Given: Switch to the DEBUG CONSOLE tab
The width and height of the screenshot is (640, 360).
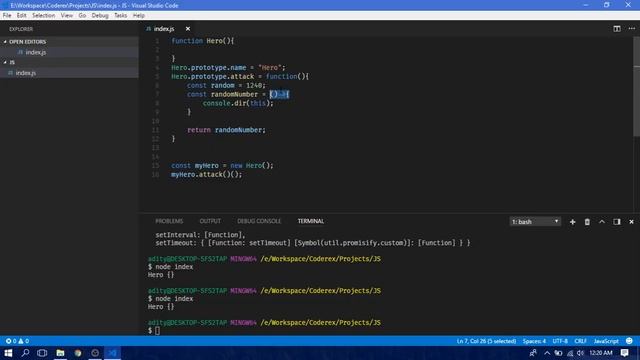Looking at the screenshot, I should tap(259, 221).
